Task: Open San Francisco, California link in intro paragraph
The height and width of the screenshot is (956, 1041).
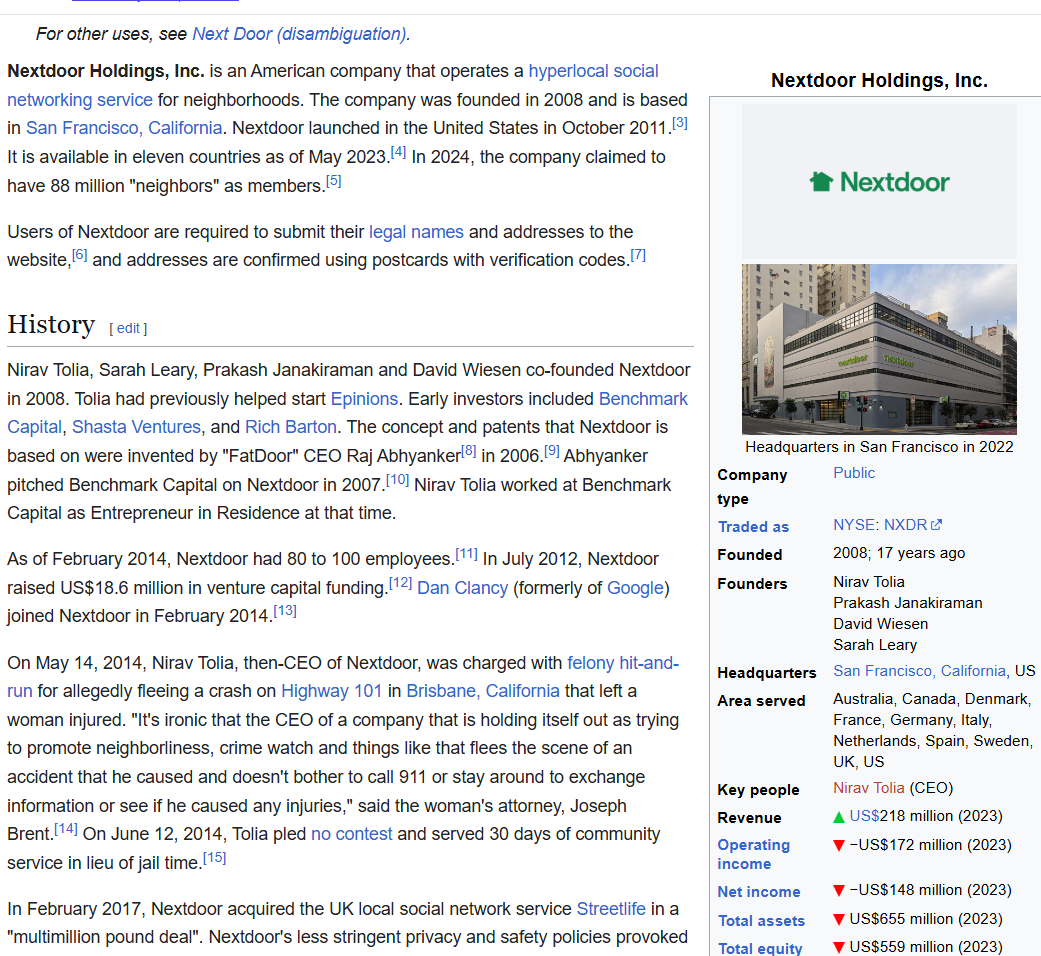Action: coord(124,128)
